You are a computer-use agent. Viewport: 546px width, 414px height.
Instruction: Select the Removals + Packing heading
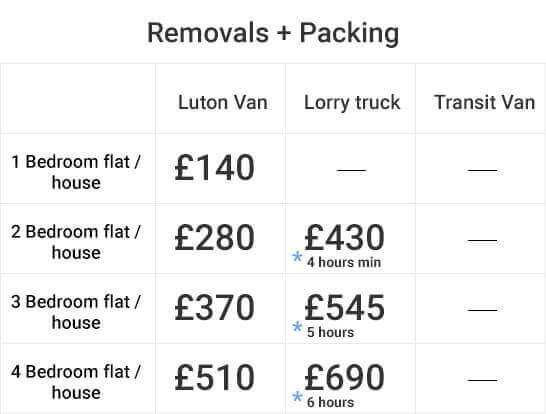pos(273,33)
